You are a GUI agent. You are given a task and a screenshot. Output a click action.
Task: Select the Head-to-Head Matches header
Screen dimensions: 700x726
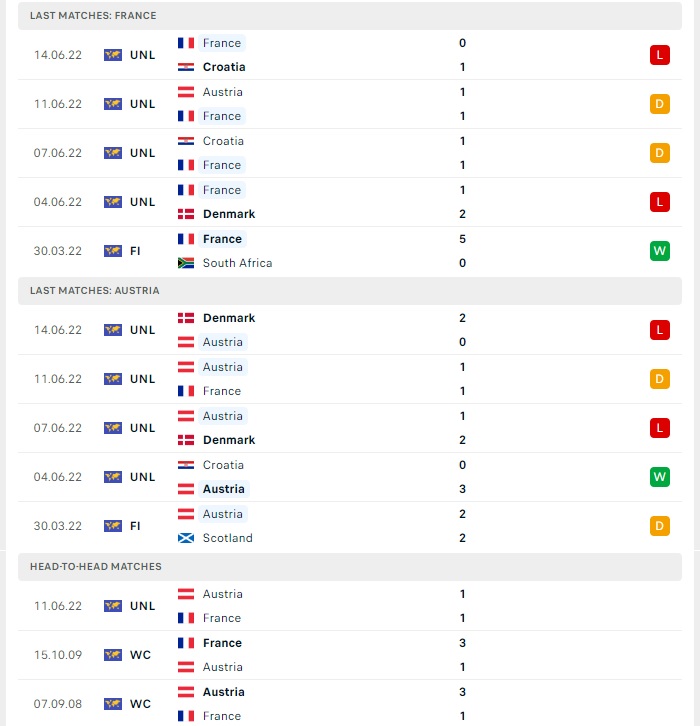350,567
